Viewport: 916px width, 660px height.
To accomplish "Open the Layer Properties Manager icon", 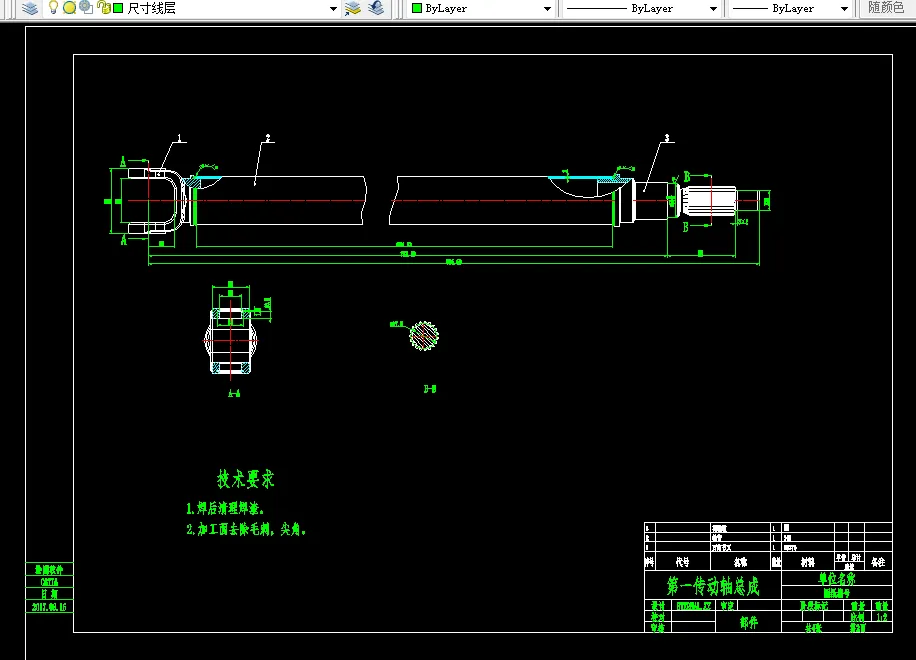I will 30,8.
